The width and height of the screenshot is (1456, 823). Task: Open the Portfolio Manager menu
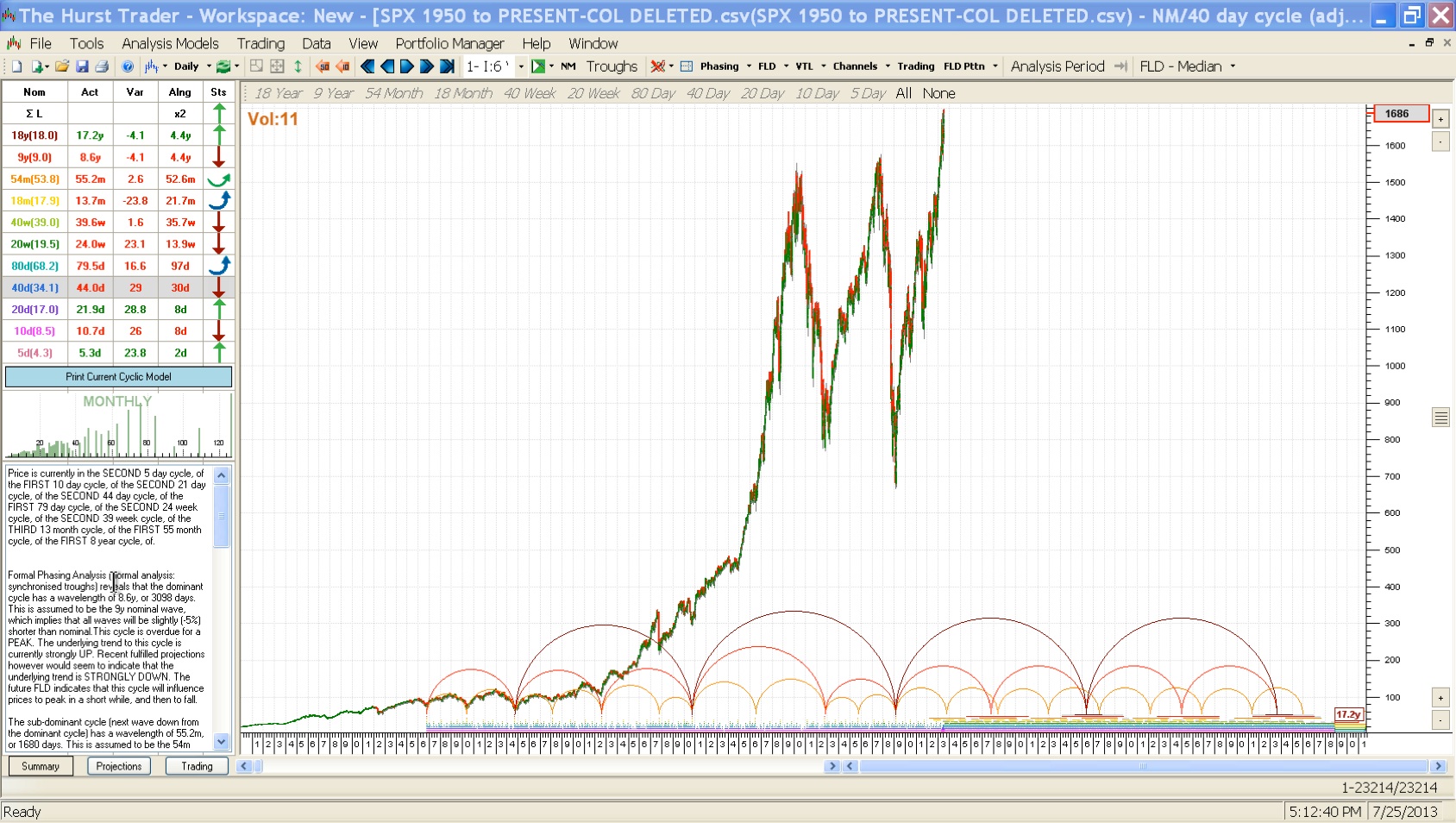pos(449,43)
